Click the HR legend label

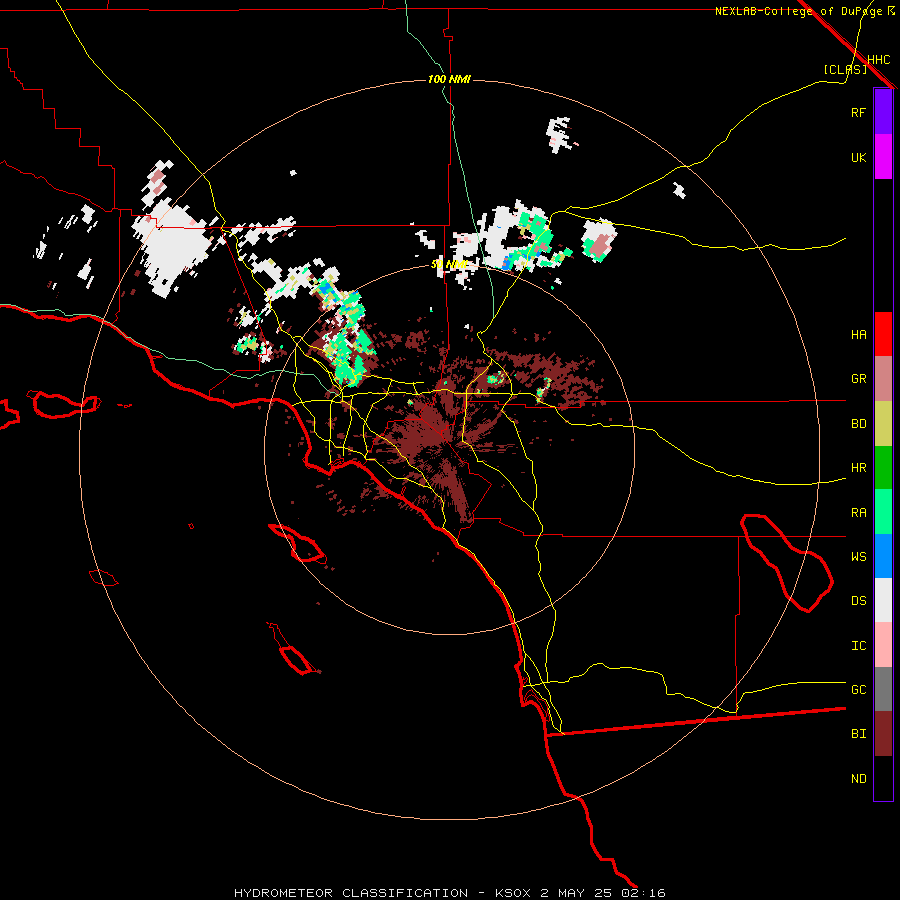click(858, 468)
